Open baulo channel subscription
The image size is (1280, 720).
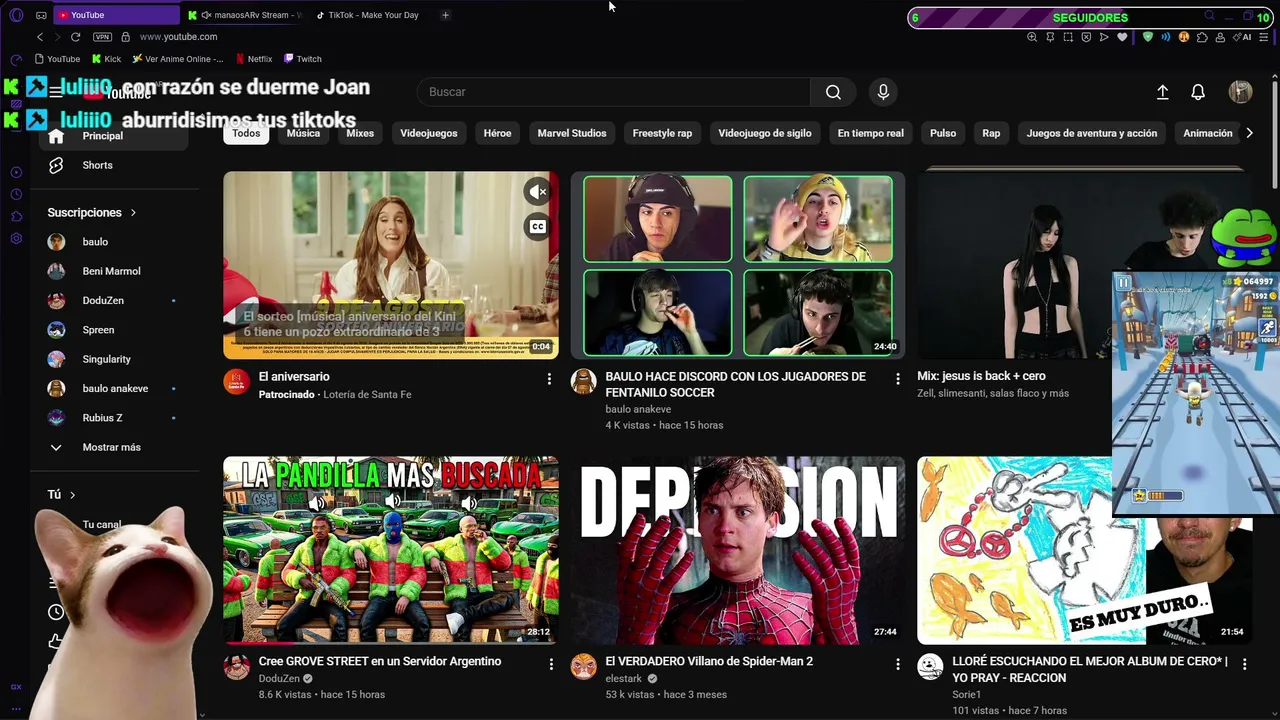[115, 242]
